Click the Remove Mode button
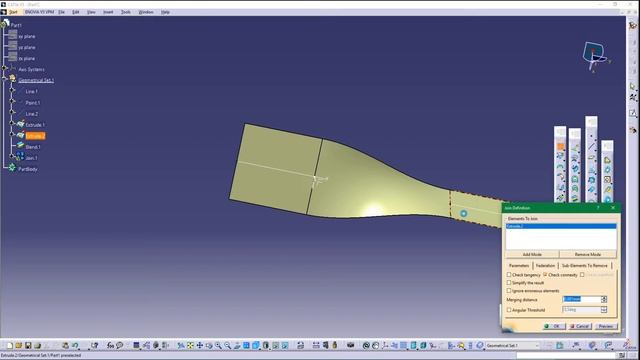The height and width of the screenshot is (360, 640). coord(588,254)
